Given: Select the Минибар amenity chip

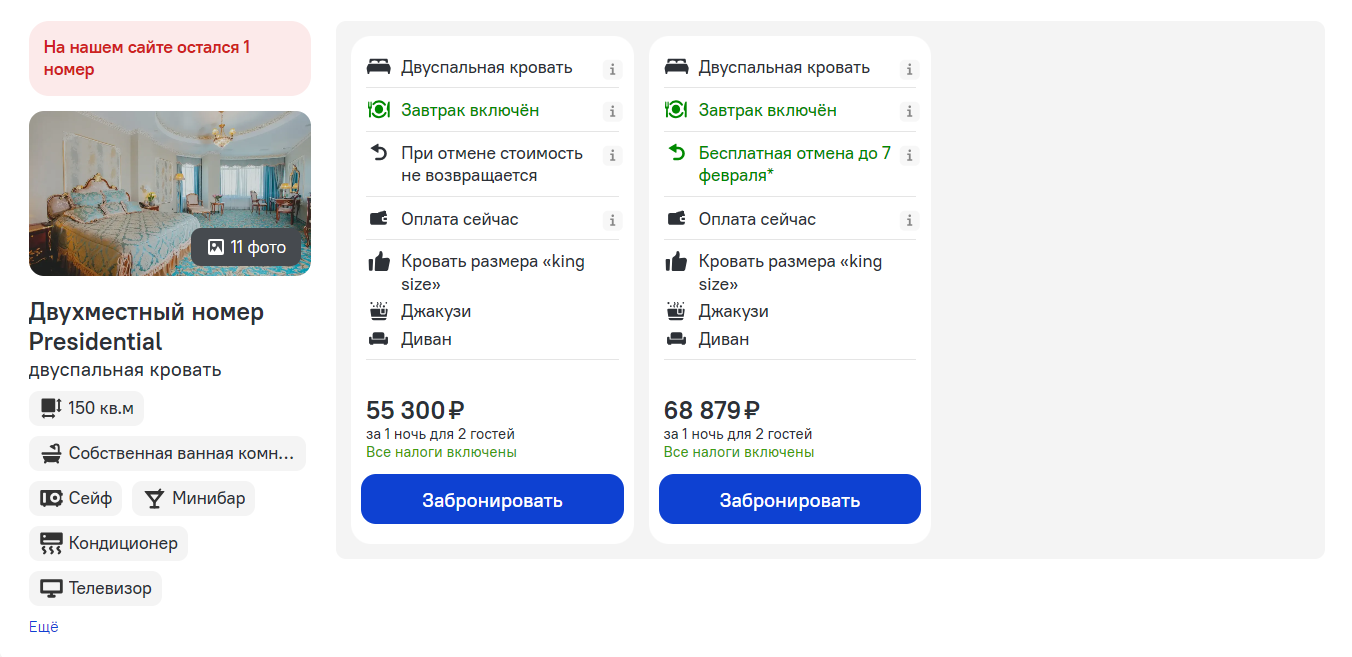Looking at the screenshot, I should [193, 498].
